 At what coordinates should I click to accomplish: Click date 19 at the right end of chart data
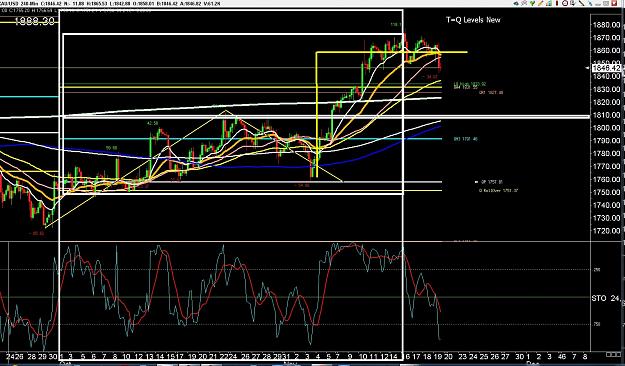[438, 356]
